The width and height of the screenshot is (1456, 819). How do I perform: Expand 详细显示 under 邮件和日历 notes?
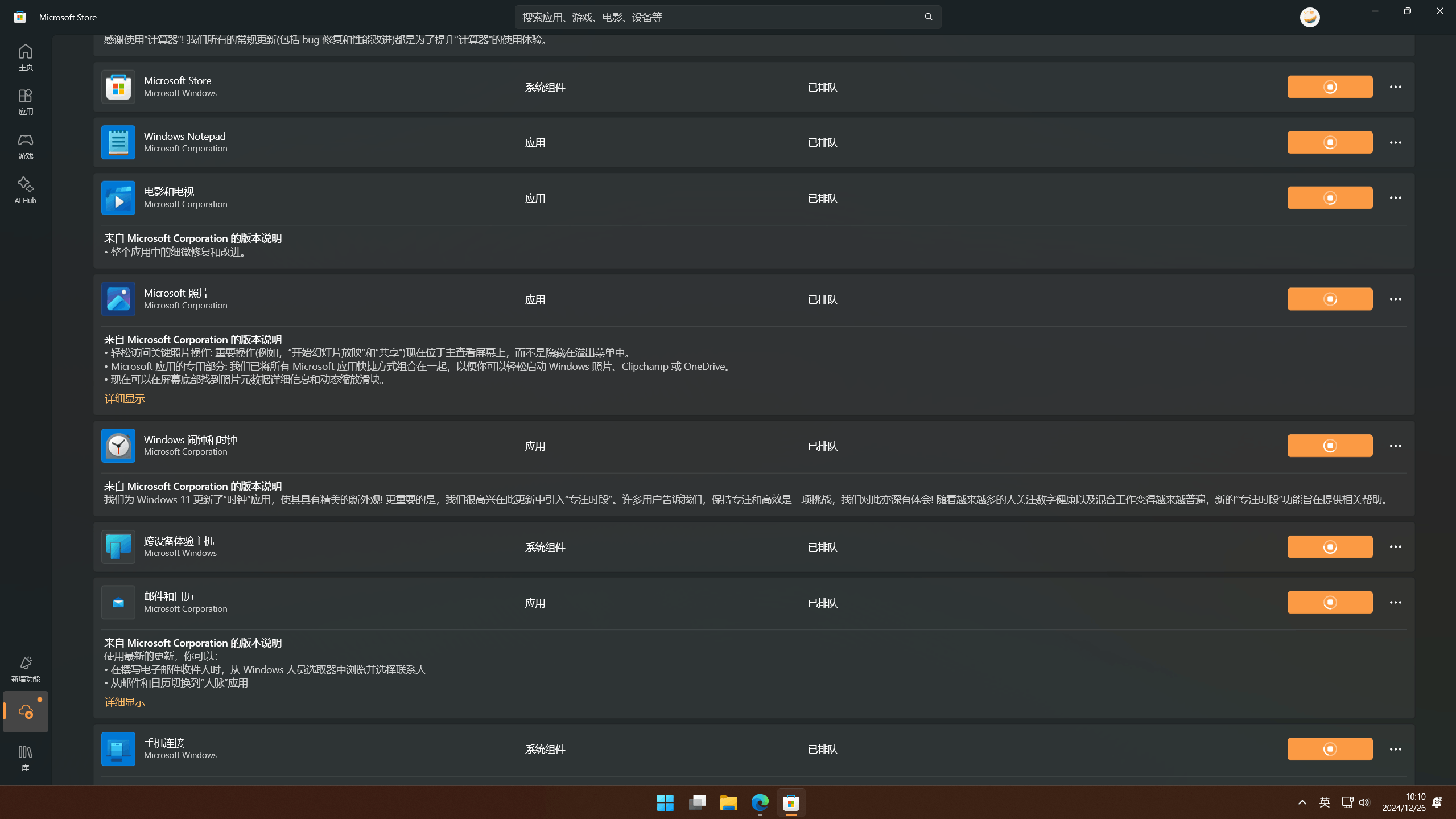[x=125, y=702]
